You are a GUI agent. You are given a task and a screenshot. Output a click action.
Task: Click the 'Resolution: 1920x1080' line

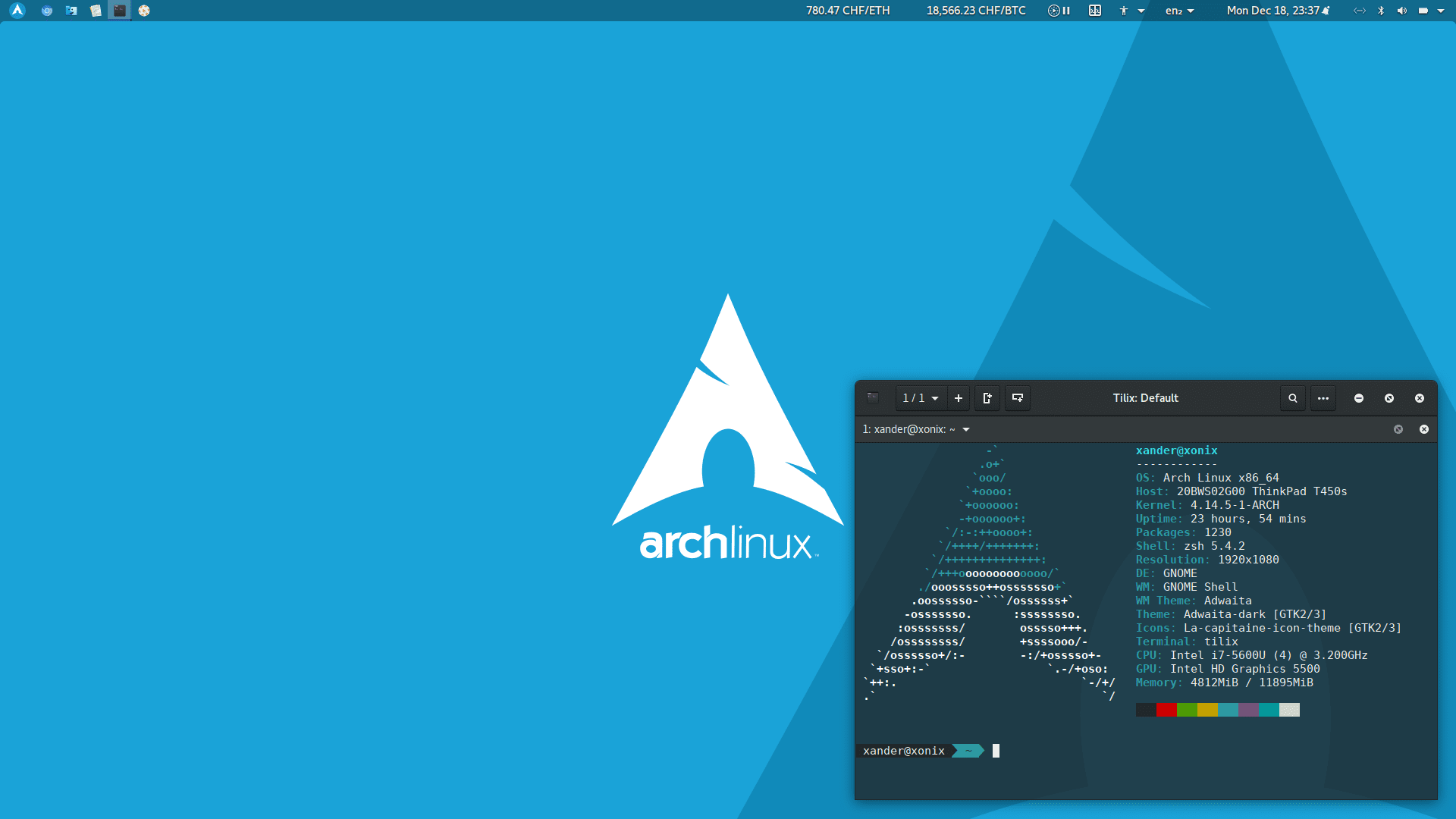coord(1207,560)
